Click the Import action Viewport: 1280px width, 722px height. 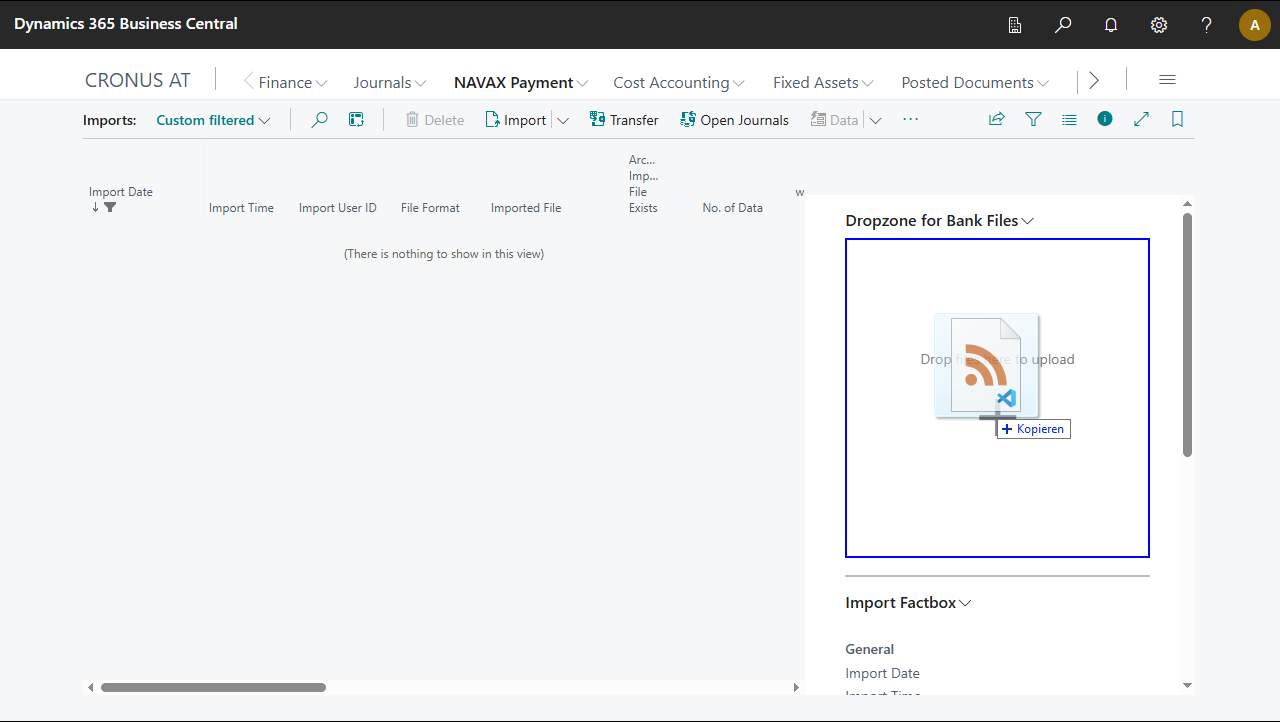pos(515,120)
